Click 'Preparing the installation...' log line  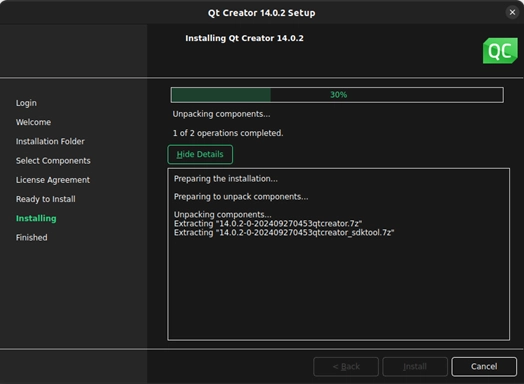coord(226,179)
